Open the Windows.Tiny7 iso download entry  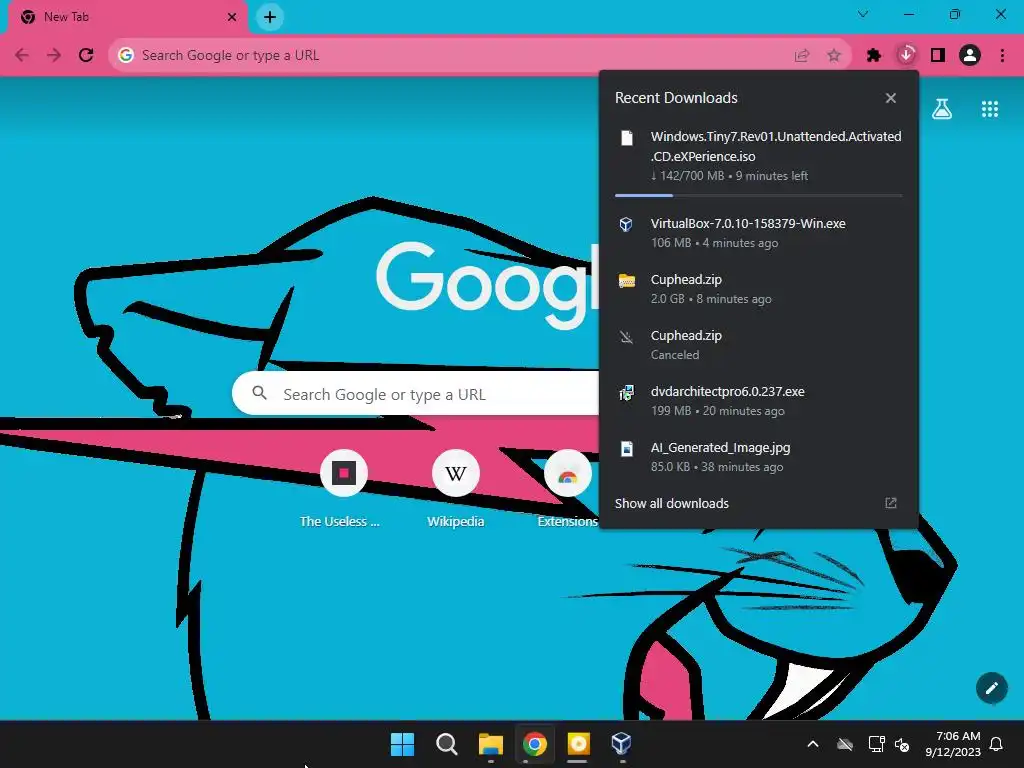(759, 155)
